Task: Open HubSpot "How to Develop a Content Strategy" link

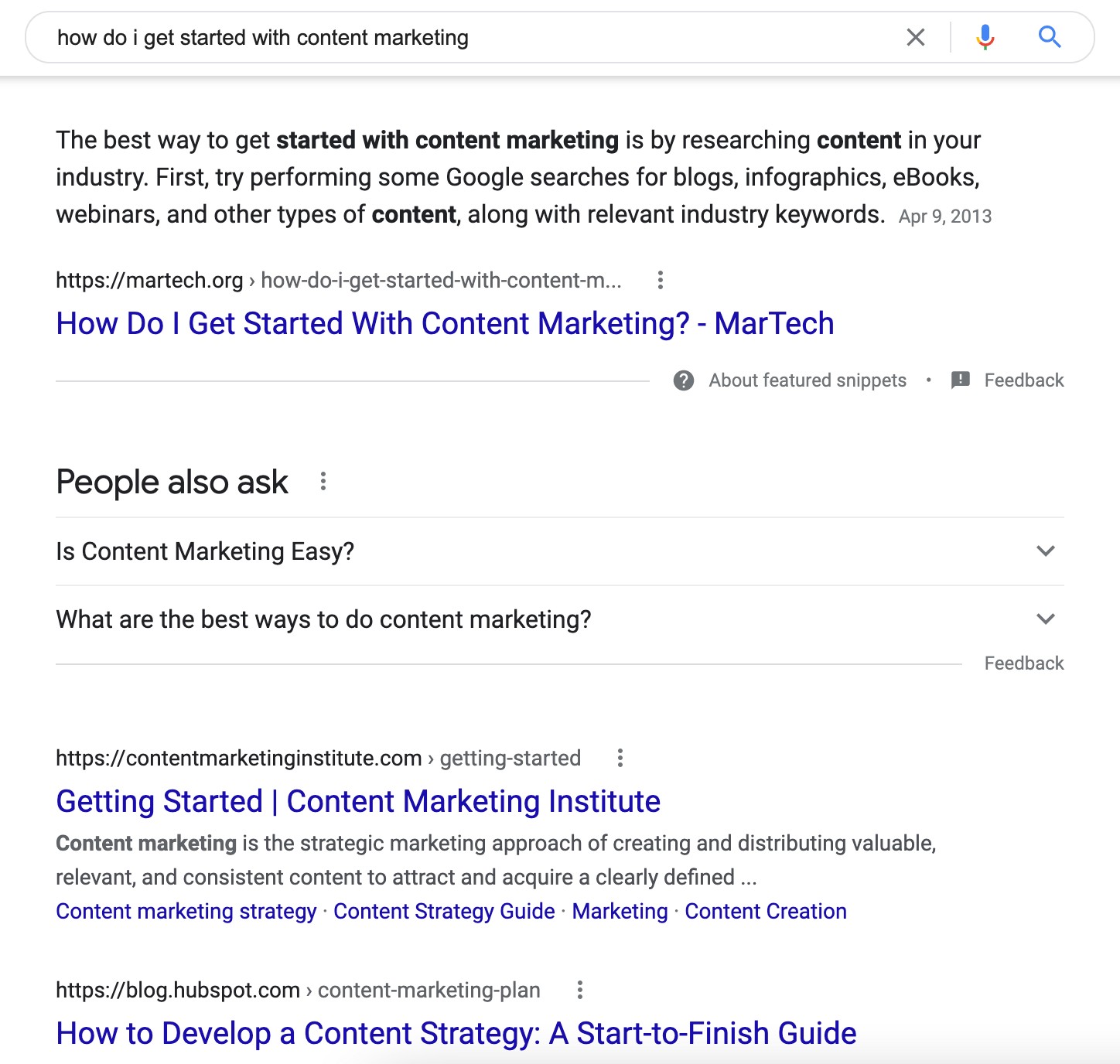Action: click(456, 1033)
